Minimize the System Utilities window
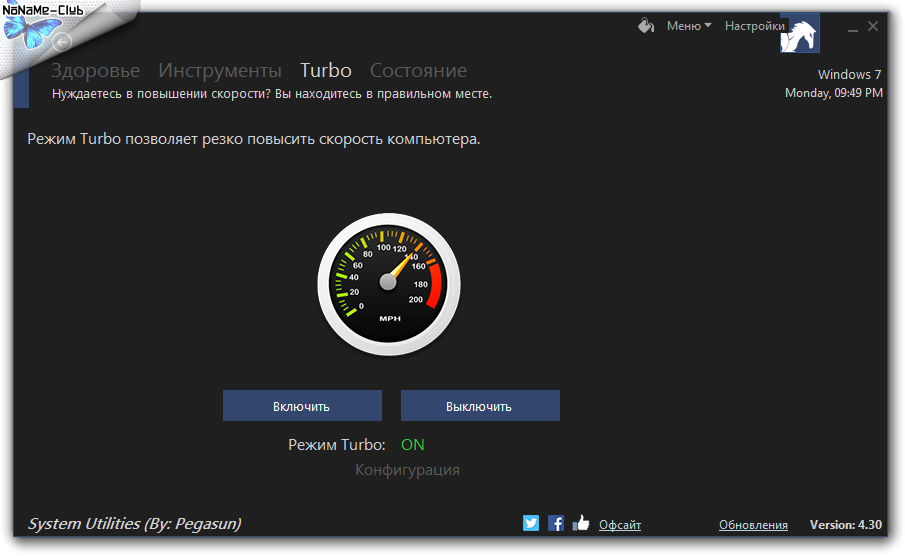This screenshot has width=905, height=556. click(852, 27)
